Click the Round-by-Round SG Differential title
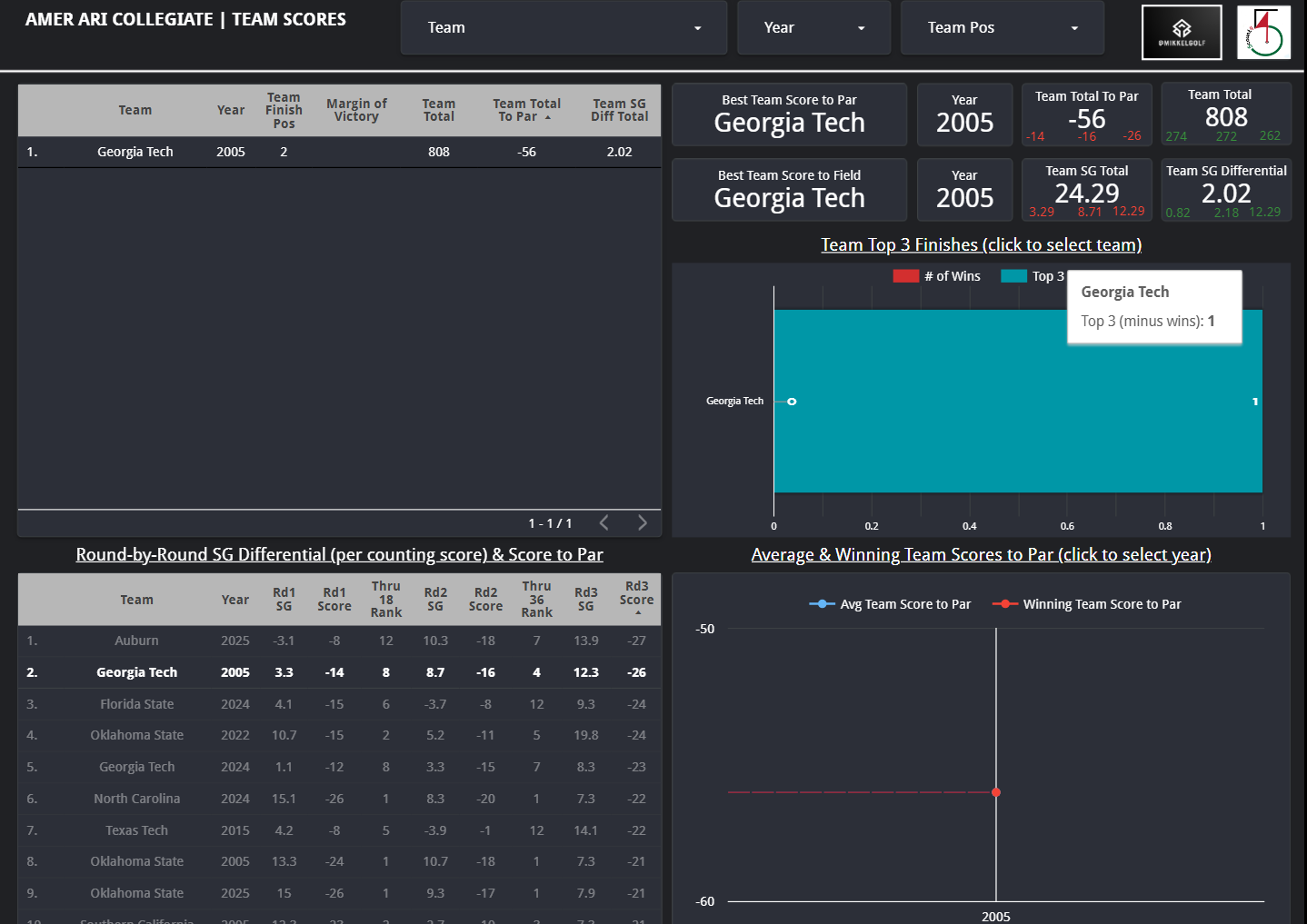This screenshot has height=924, width=1307. click(x=339, y=554)
